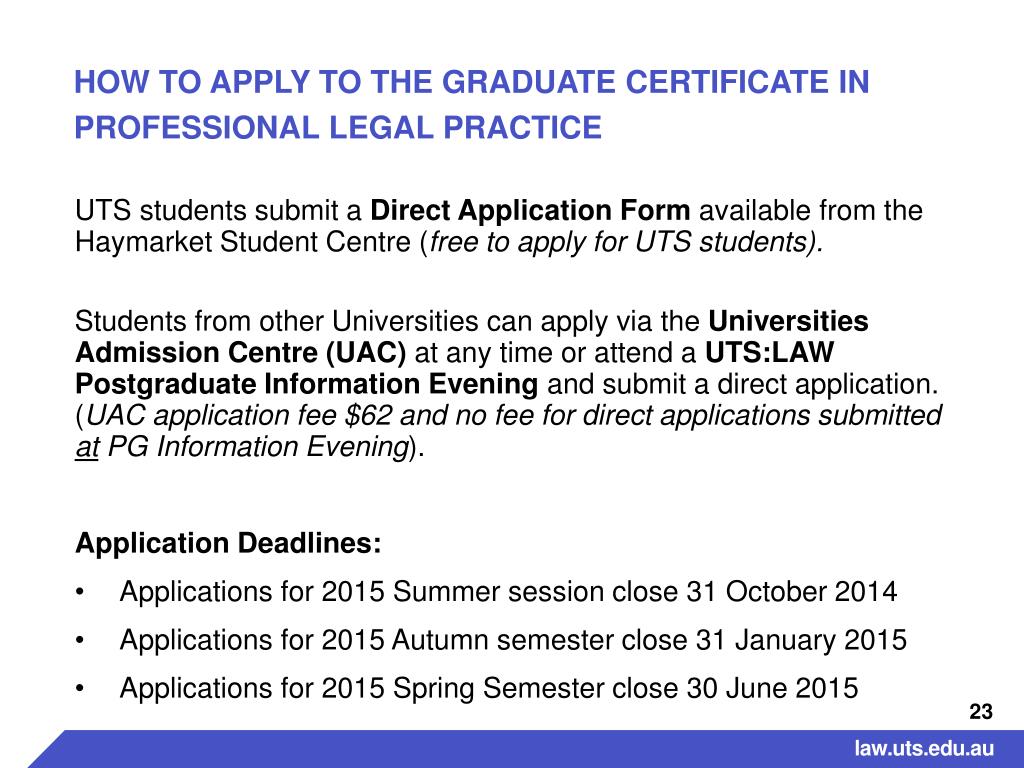
Task: Click the 'Application Deadlines:' heading
Action: click(x=228, y=543)
